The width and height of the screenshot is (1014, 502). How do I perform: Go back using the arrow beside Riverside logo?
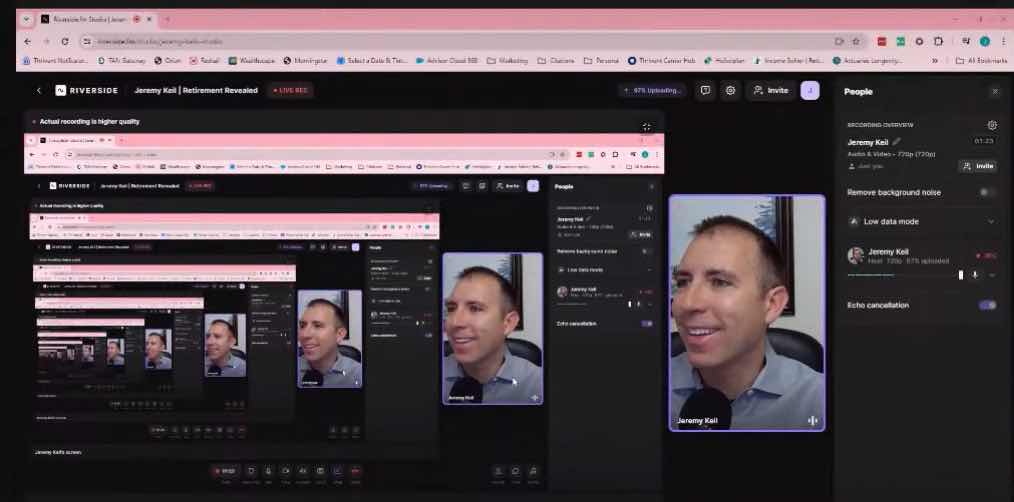(39, 91)
